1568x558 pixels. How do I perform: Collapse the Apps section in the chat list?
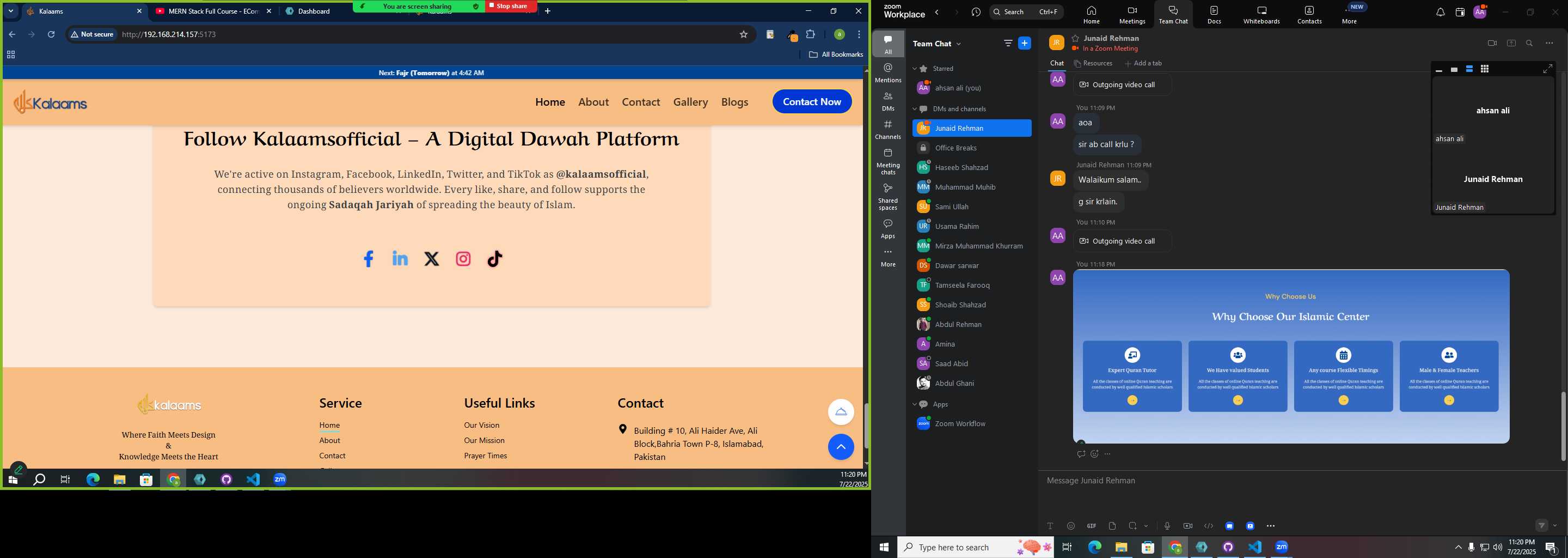tap(914, 404)
